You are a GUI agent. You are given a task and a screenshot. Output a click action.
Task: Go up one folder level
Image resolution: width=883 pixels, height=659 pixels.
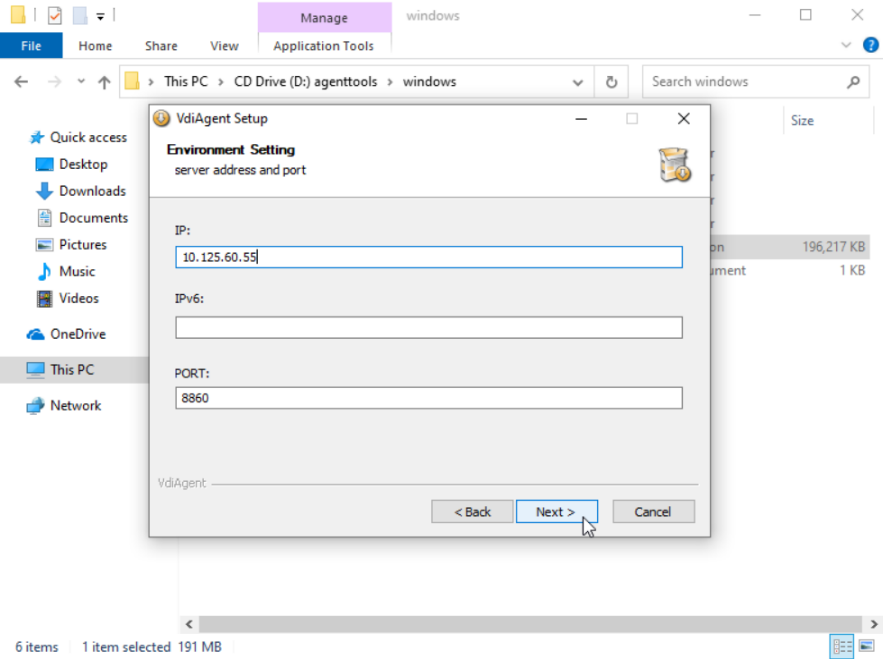104,82
